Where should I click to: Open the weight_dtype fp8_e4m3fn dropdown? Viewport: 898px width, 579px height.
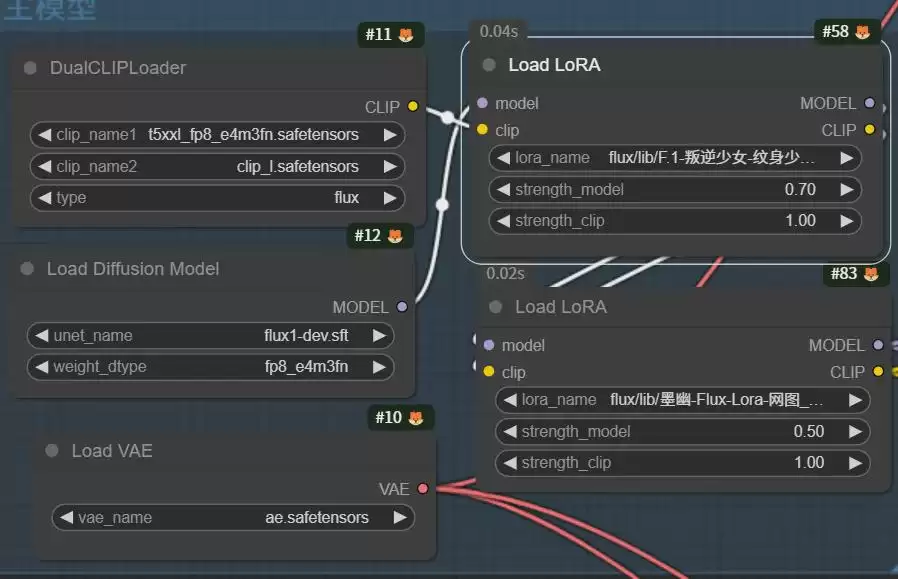210,367
